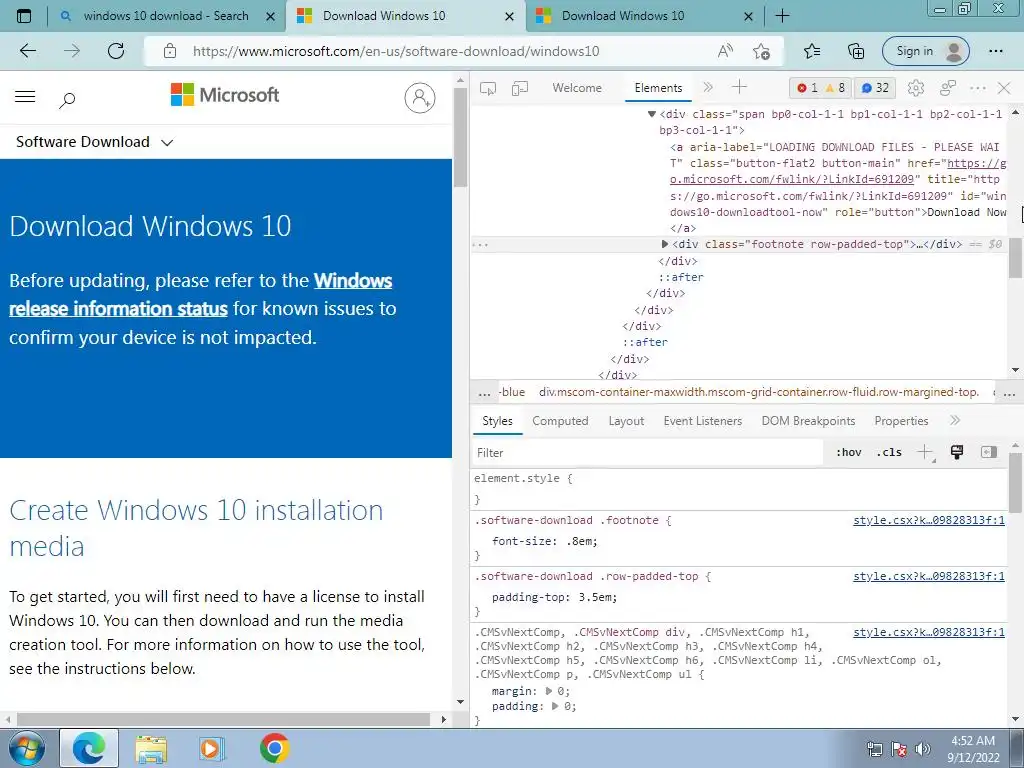Click breadcrumb left ellipsis button
This screenshot has height=768, width=1024.
point(485,393)
